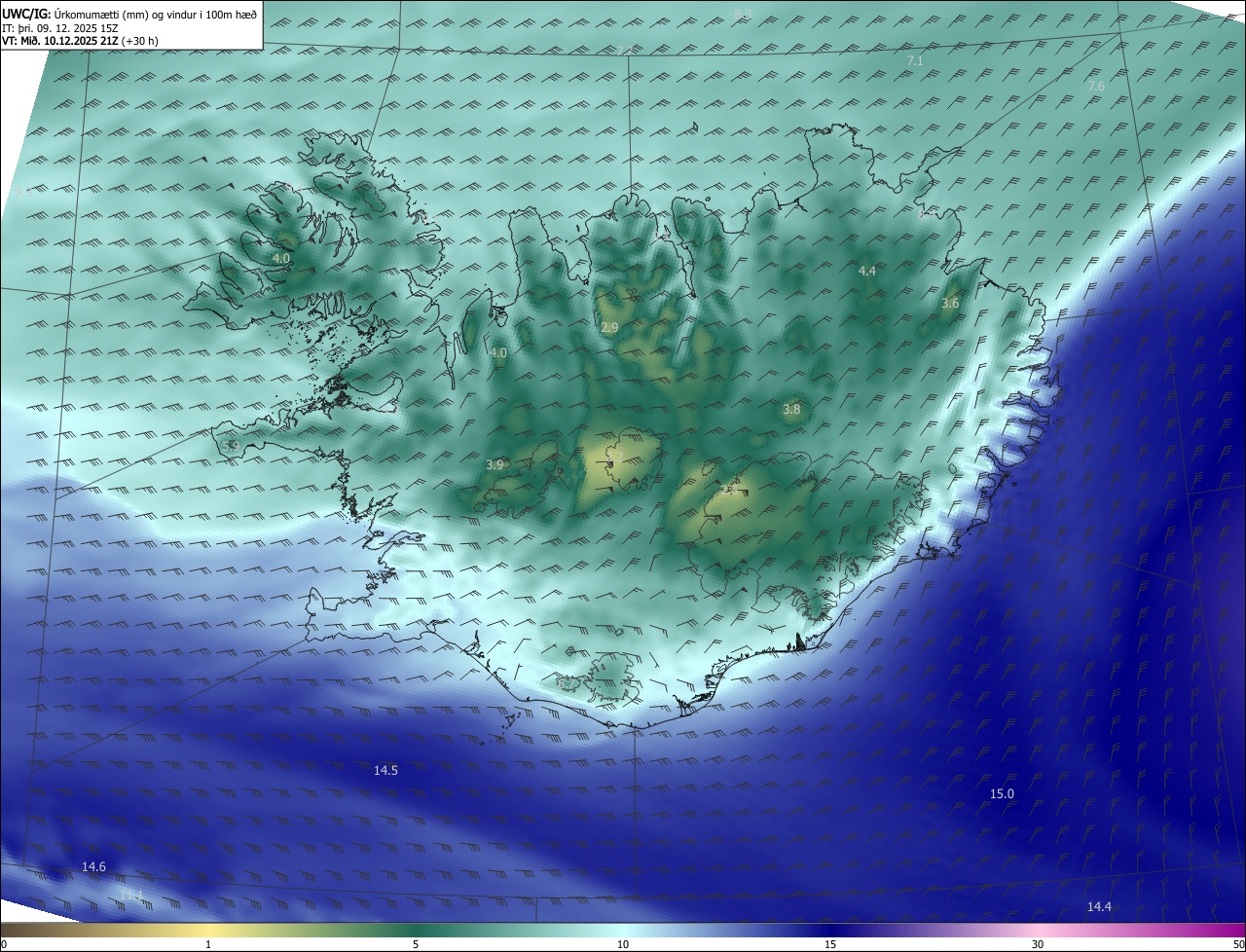This screenshot has width=1246, height=952.
Task: Click the colorbar tick label 1
Action: tap(208, 944)
